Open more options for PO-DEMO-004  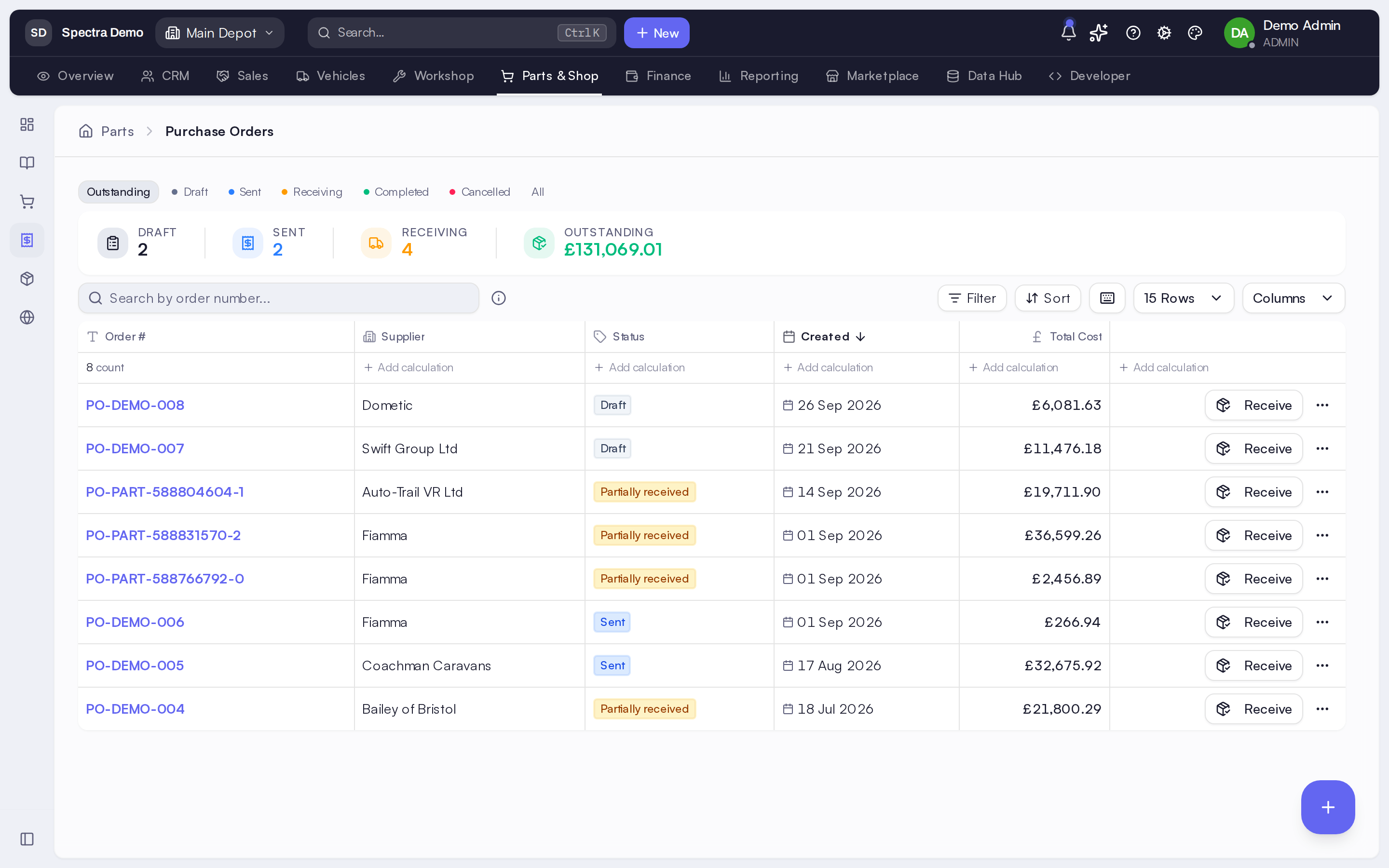[1322, 709]
